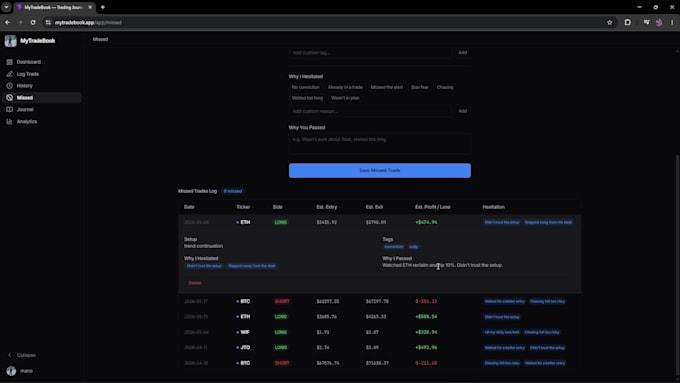The image size is (680, 383).
Task: View site information icon in address bar
Action: (x=48, y=22)
